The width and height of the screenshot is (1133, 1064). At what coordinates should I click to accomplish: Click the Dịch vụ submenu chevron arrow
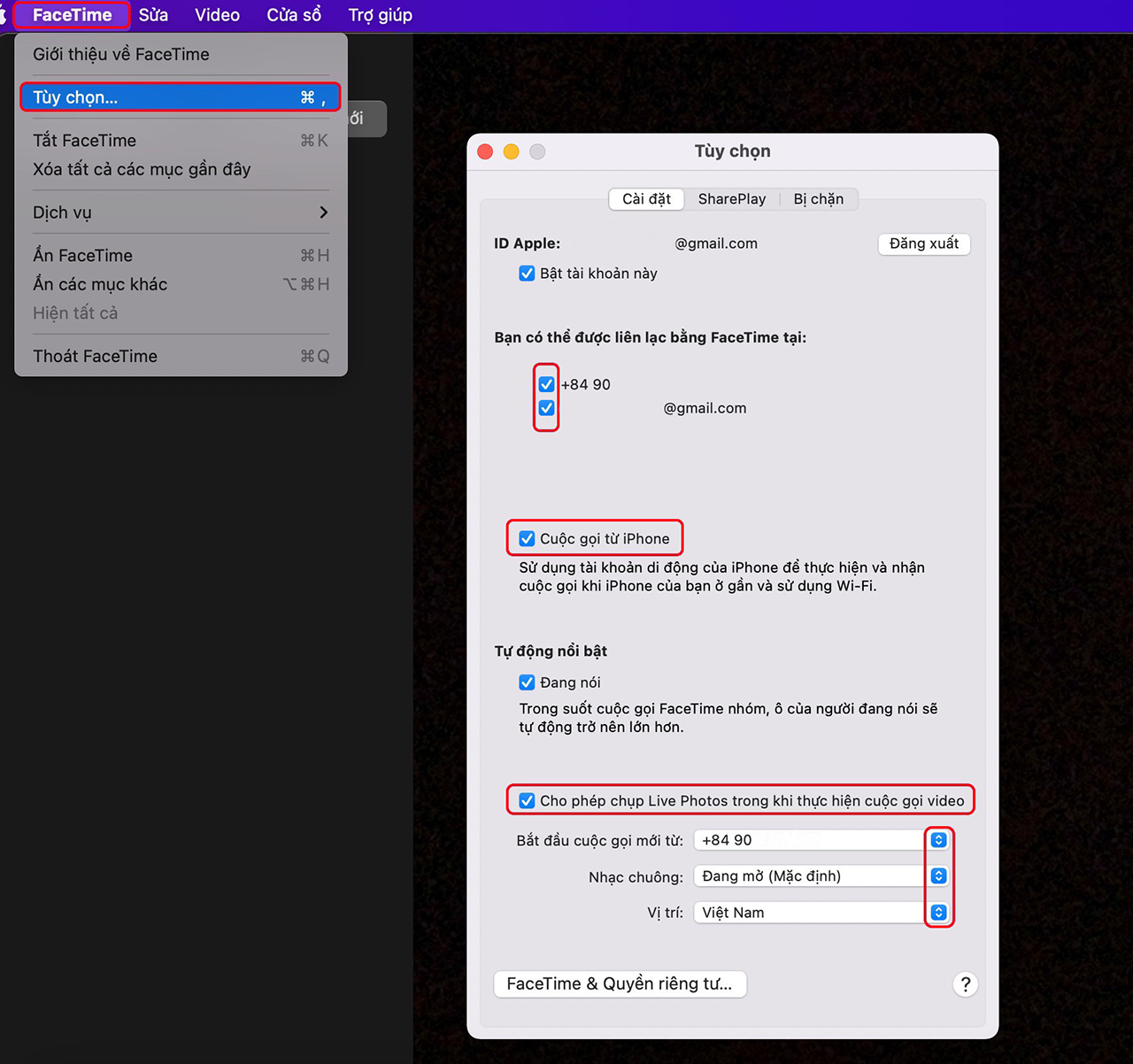pyautogui.click(x=324, y=212)
